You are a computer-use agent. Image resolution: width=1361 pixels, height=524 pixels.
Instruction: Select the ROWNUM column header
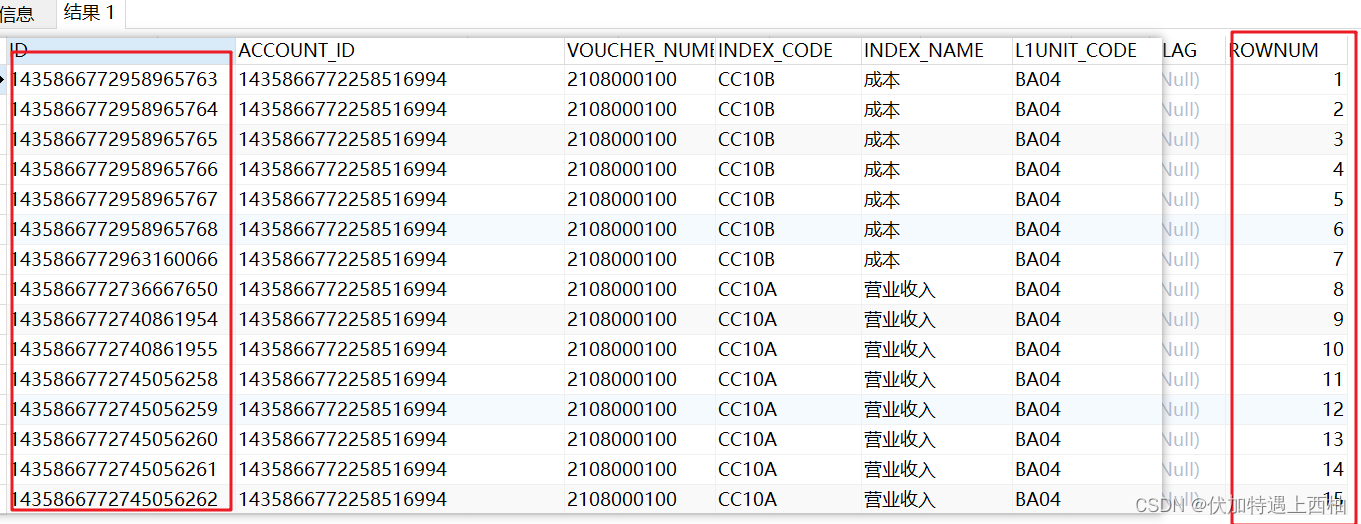click(1288, 50)
